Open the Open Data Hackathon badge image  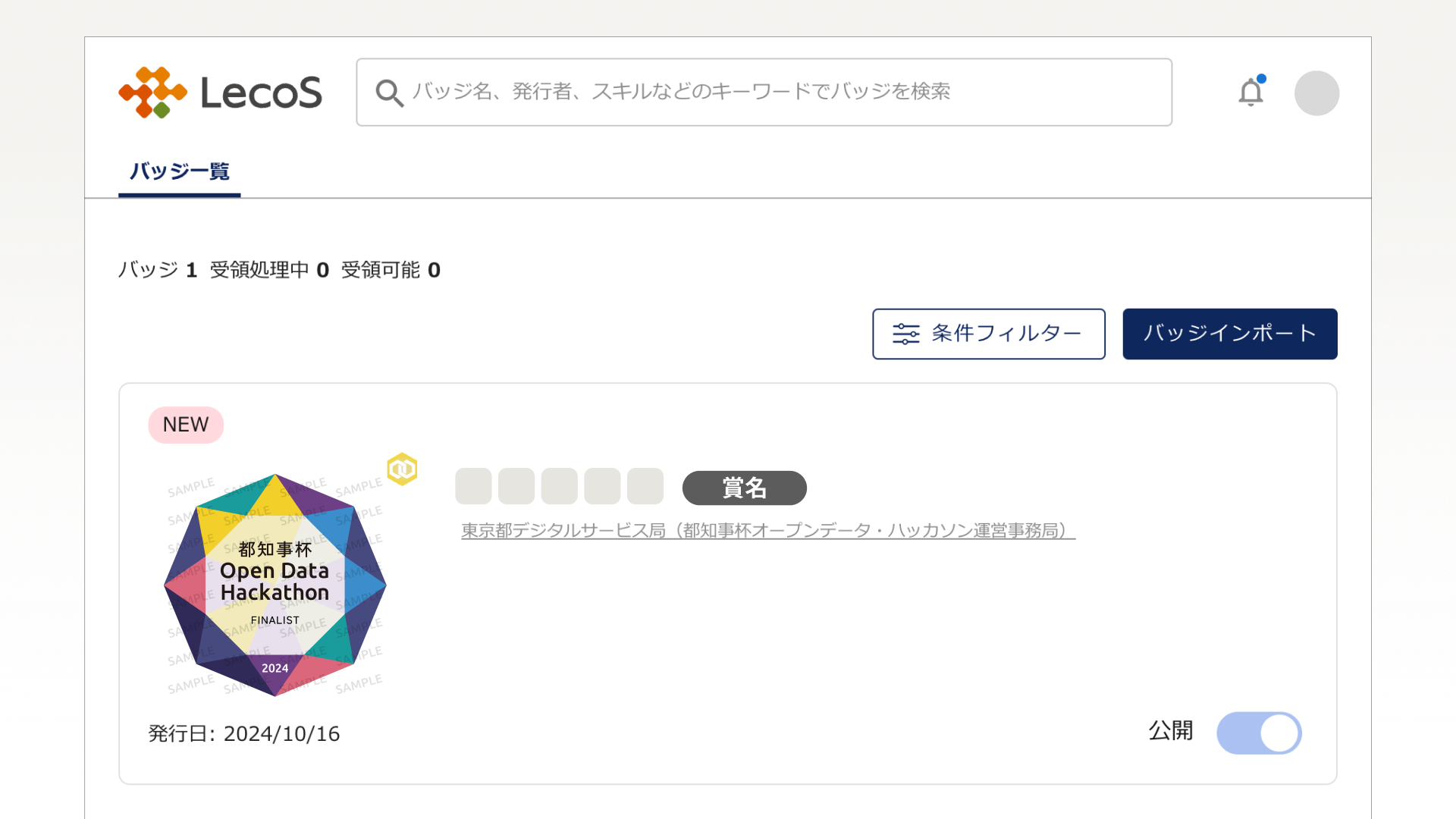point(275,585)
